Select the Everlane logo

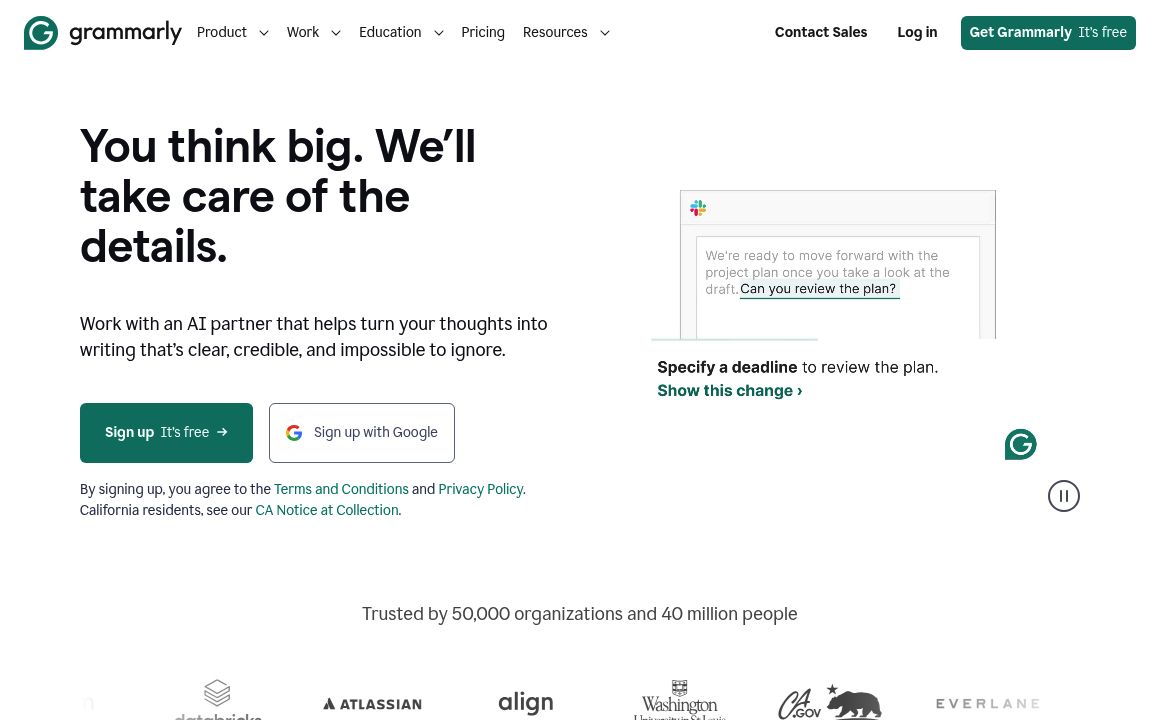(987, 703)
